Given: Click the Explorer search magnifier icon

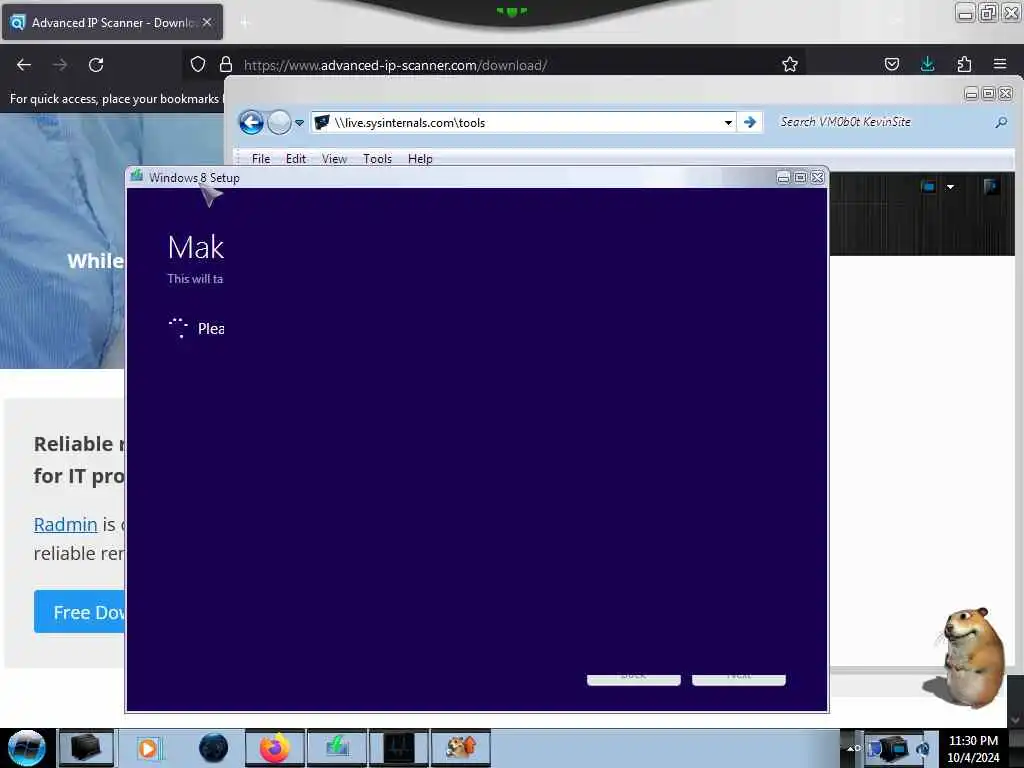Looking at the screenshot, I should pos(1001,122).
